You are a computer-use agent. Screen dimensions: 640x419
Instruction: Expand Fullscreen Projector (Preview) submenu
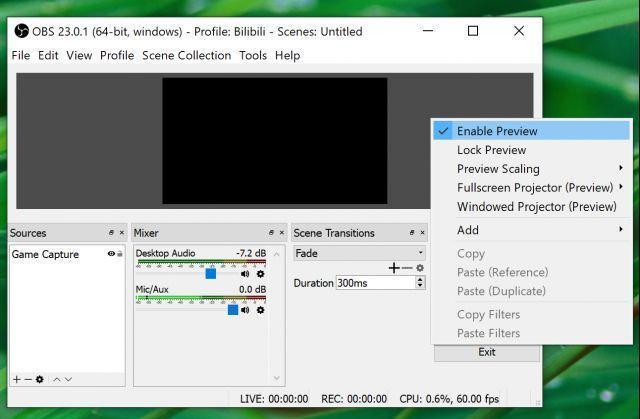(x=531, y=187)
